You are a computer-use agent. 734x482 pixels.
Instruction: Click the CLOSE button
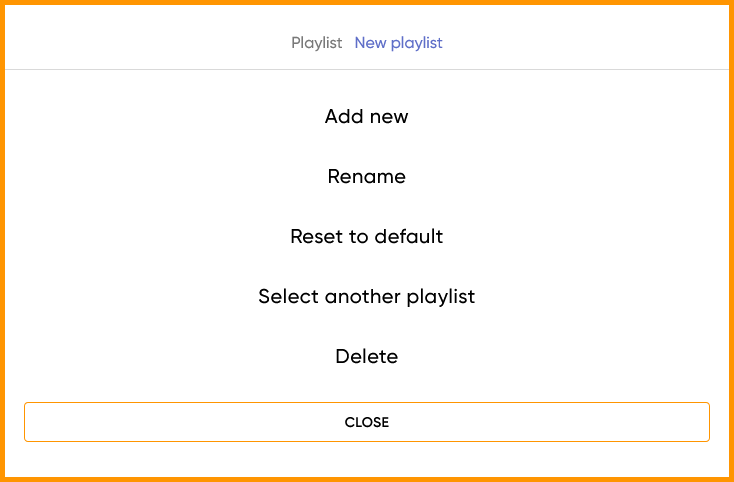click(x=367, y=422)
